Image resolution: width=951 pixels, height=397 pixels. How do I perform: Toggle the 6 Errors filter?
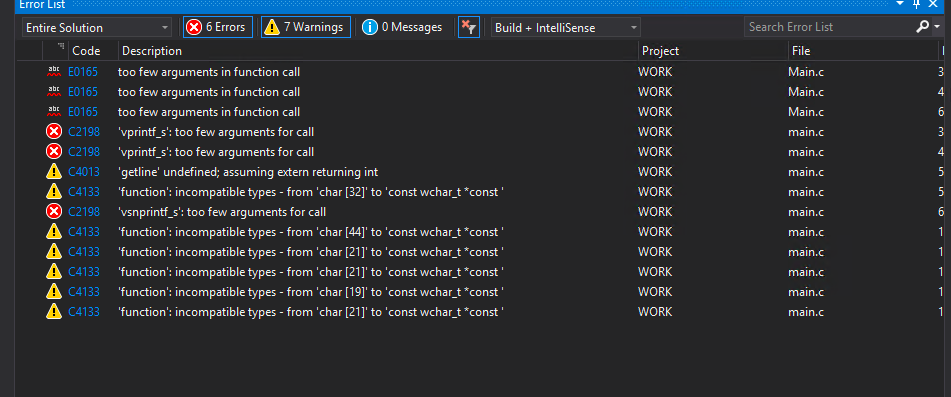click(x=218, y=27)
